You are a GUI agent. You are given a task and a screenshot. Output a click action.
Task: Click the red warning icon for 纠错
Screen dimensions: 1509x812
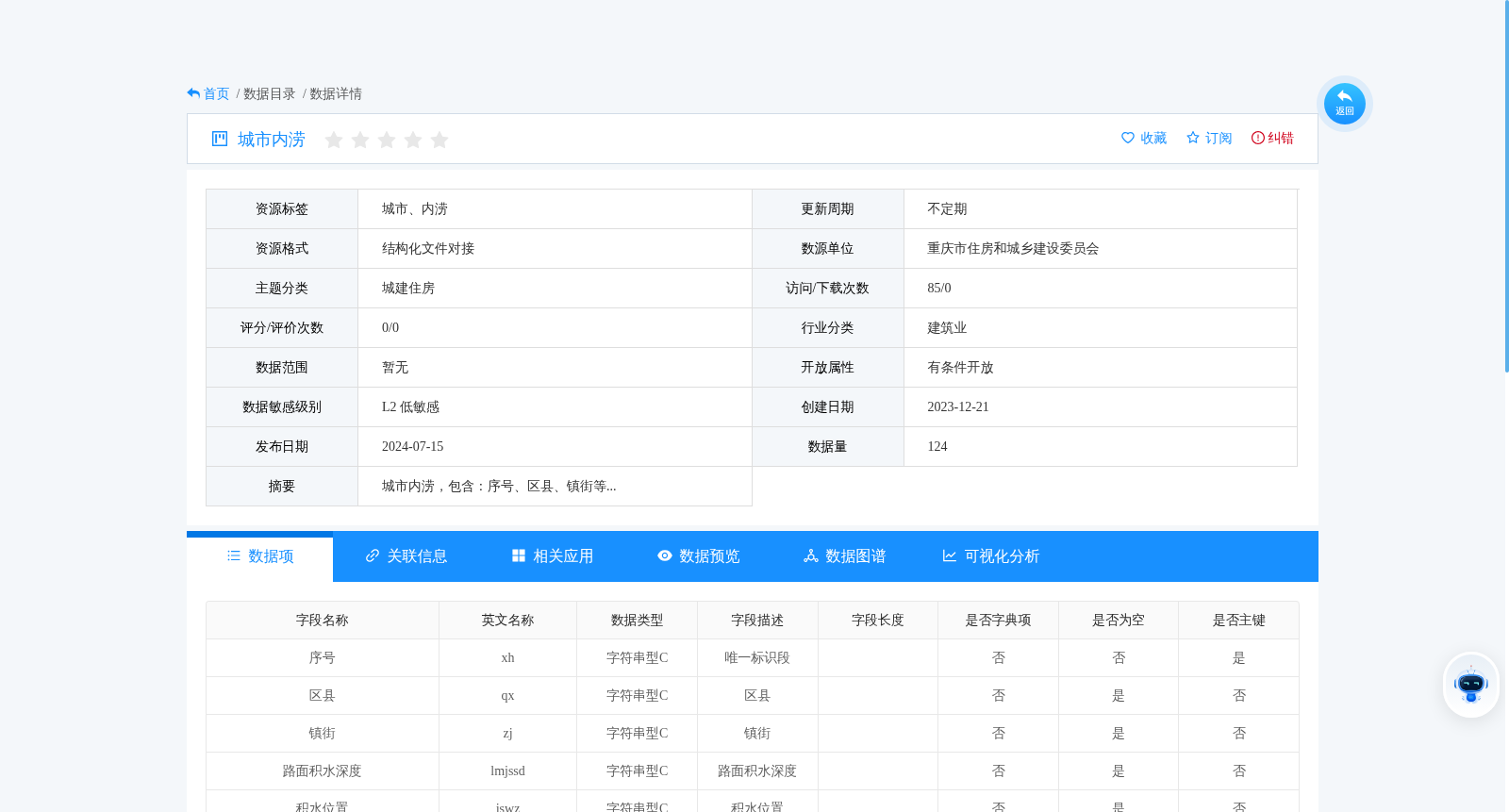[x=1257, y=138]
